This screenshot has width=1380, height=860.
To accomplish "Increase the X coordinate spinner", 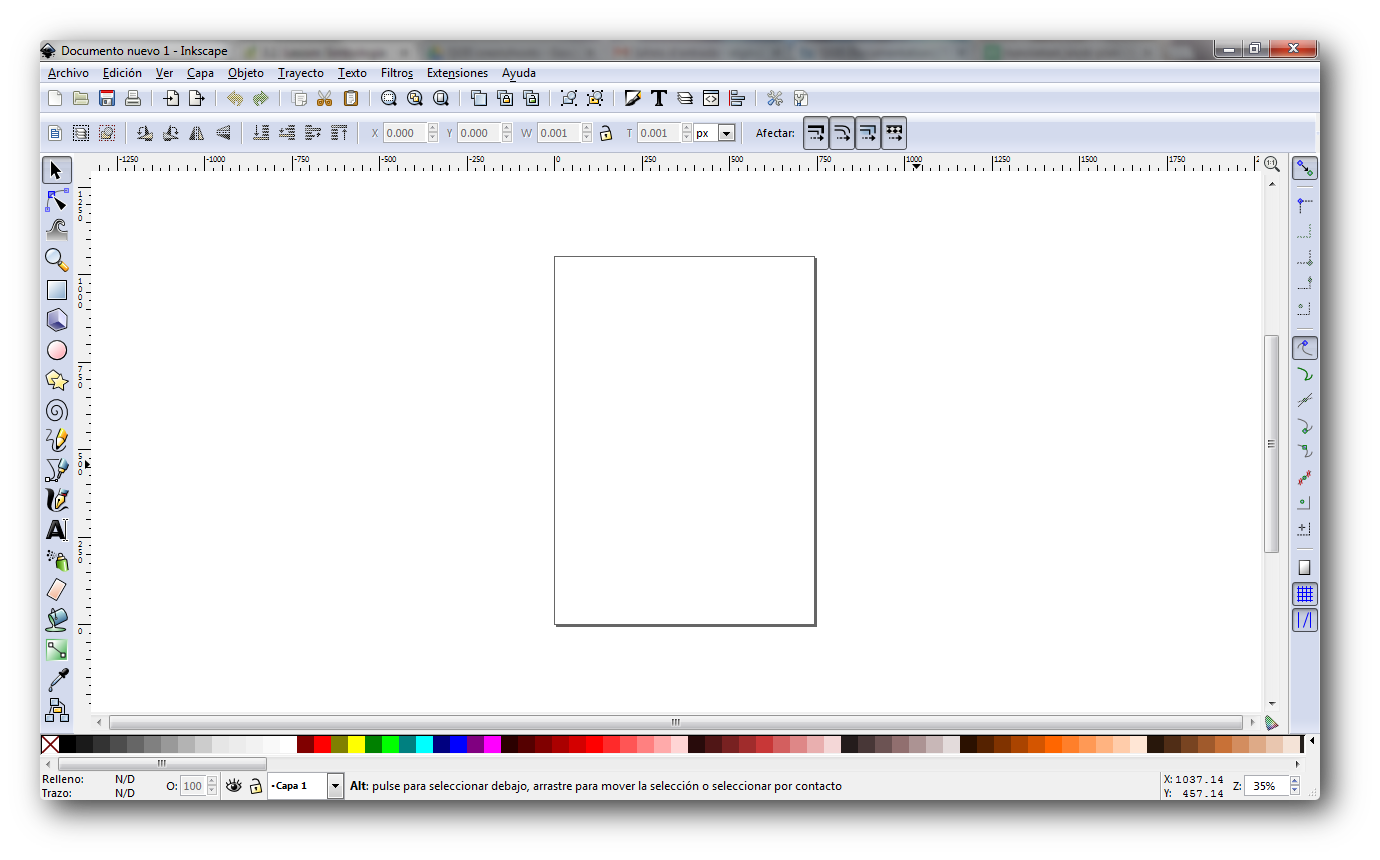I will click(433, 128).
